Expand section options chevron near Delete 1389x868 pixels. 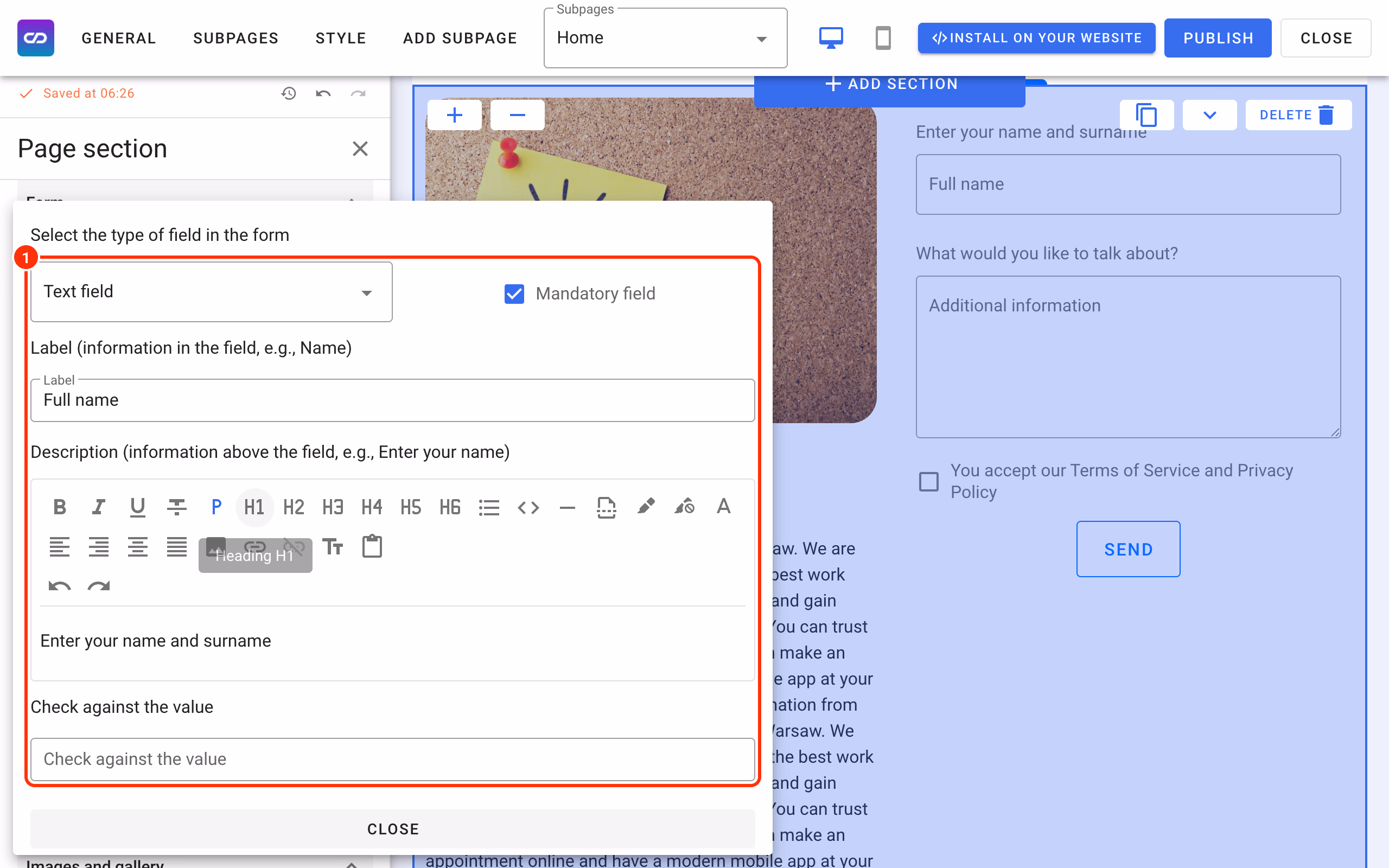1209,115
